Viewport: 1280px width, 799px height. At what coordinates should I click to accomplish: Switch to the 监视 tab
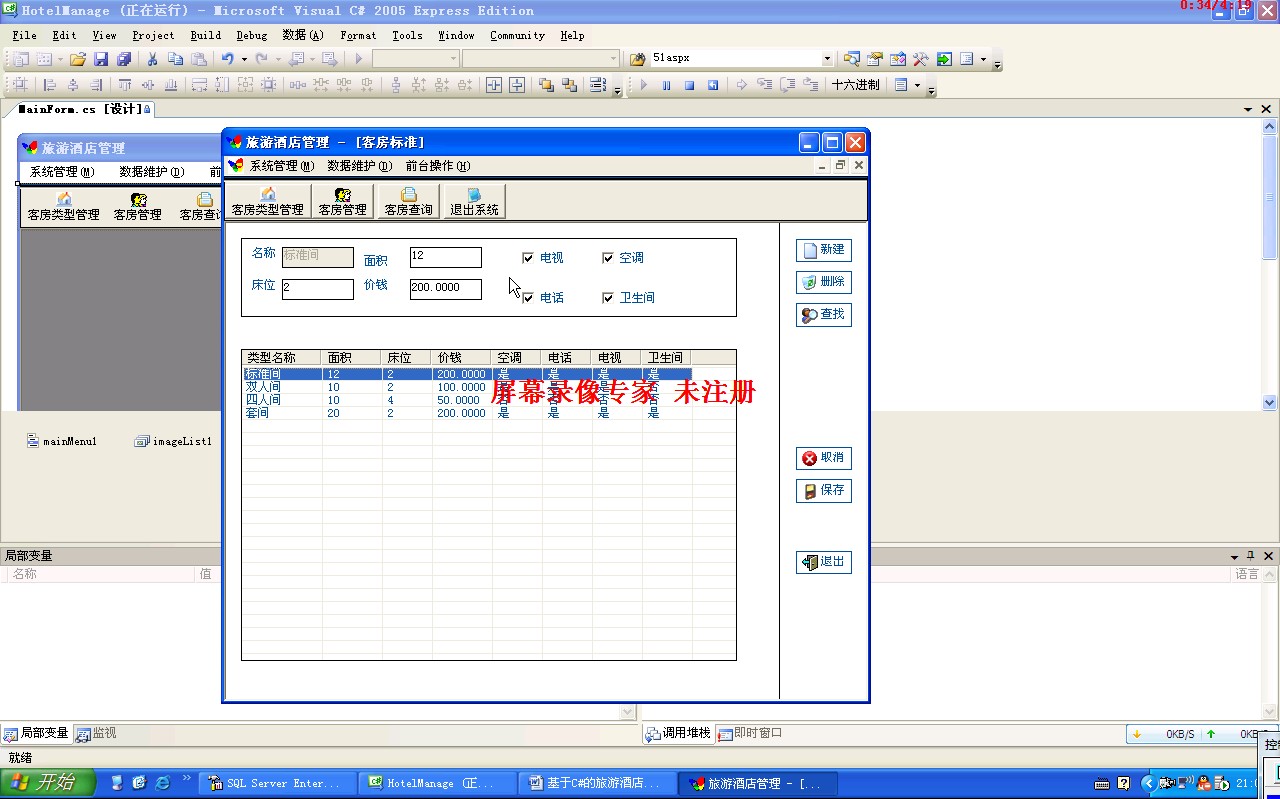97,733
